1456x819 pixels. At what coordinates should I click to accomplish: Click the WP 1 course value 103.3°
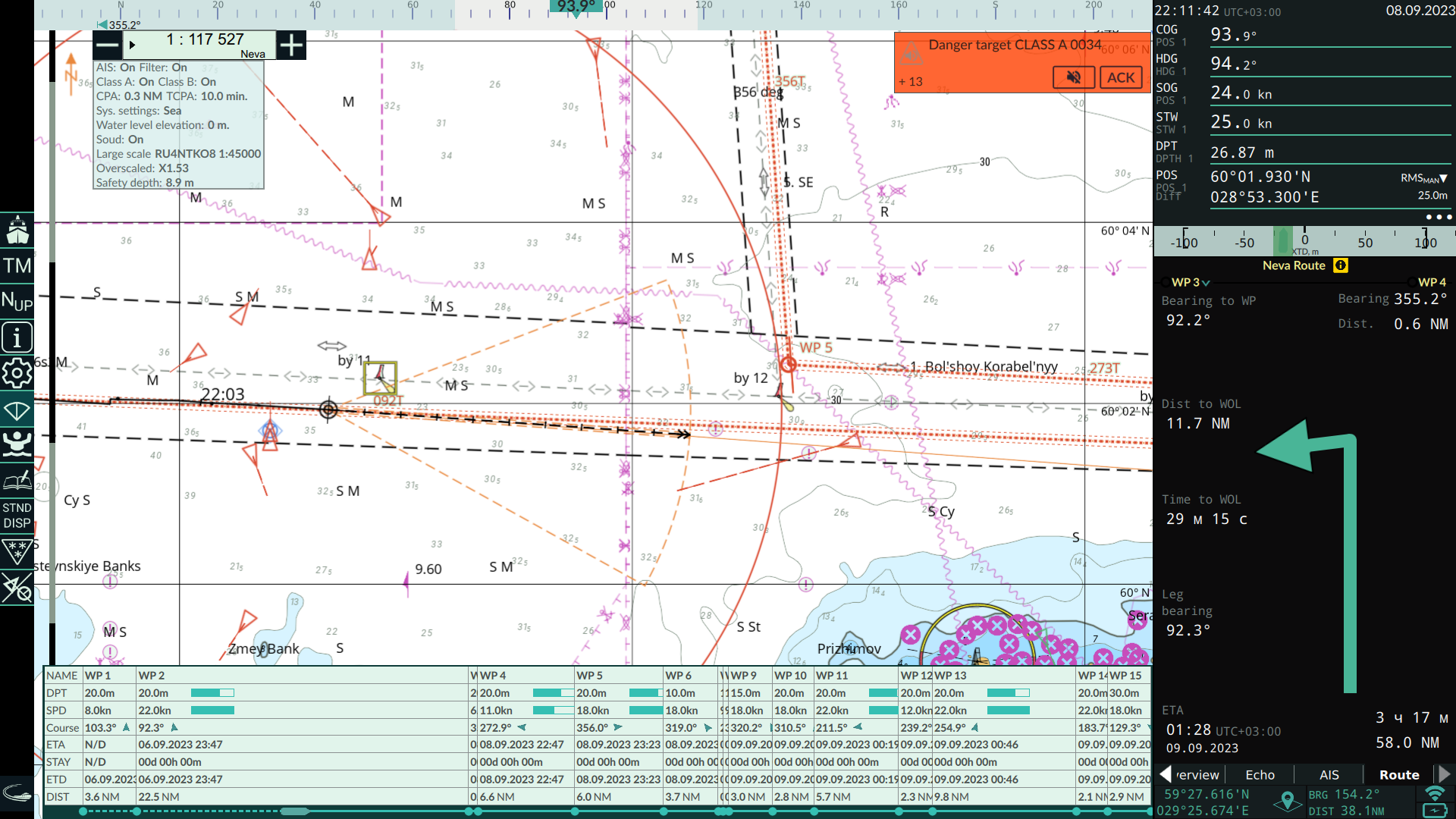(101, 728)
